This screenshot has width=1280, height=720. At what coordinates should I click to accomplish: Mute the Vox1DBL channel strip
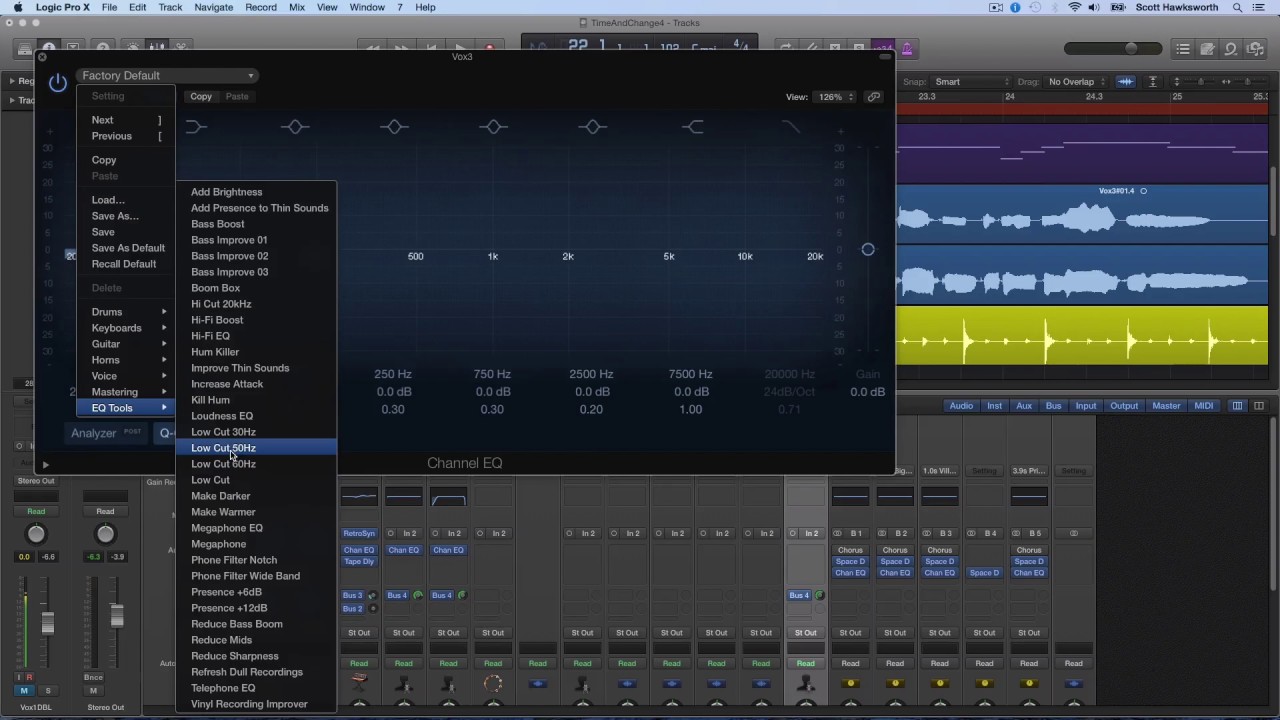click(24, 691)
